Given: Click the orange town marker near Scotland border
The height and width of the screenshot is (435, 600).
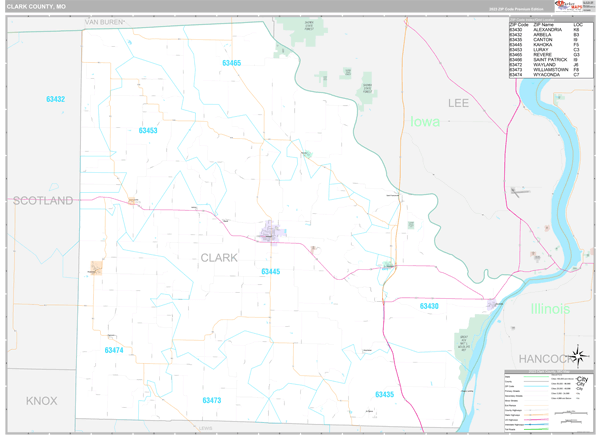Looking at the screenshot, I should tap(97, 267).
